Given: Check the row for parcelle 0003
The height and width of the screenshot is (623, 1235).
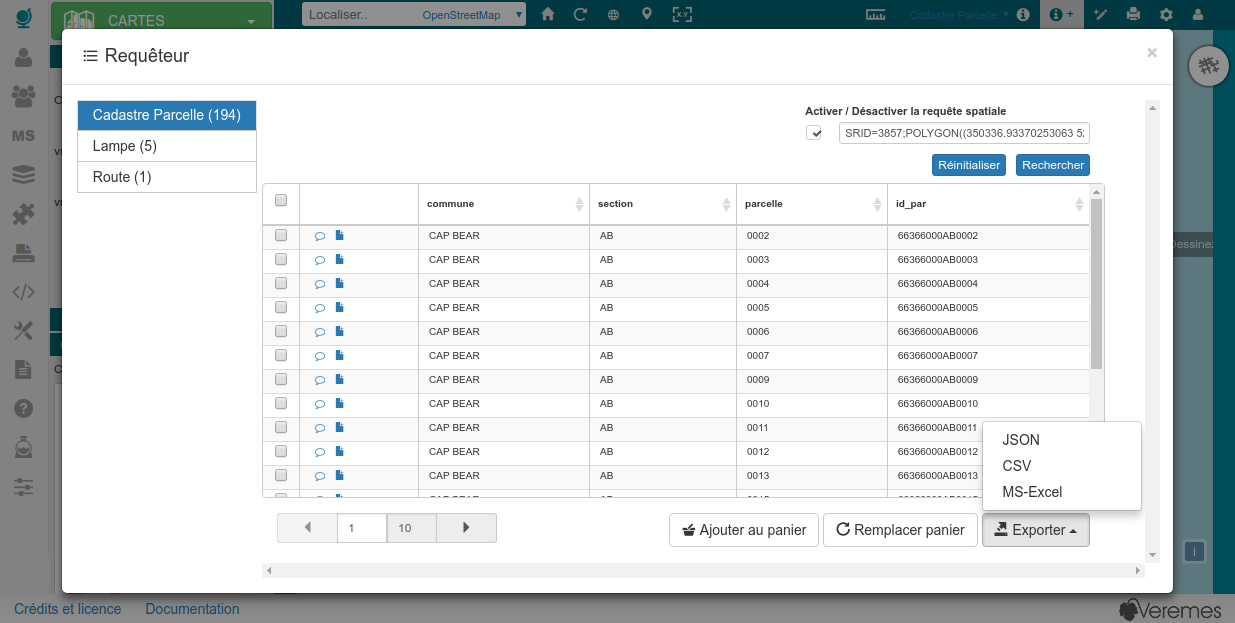Looking at the screenshot, I should click(281, 259).
